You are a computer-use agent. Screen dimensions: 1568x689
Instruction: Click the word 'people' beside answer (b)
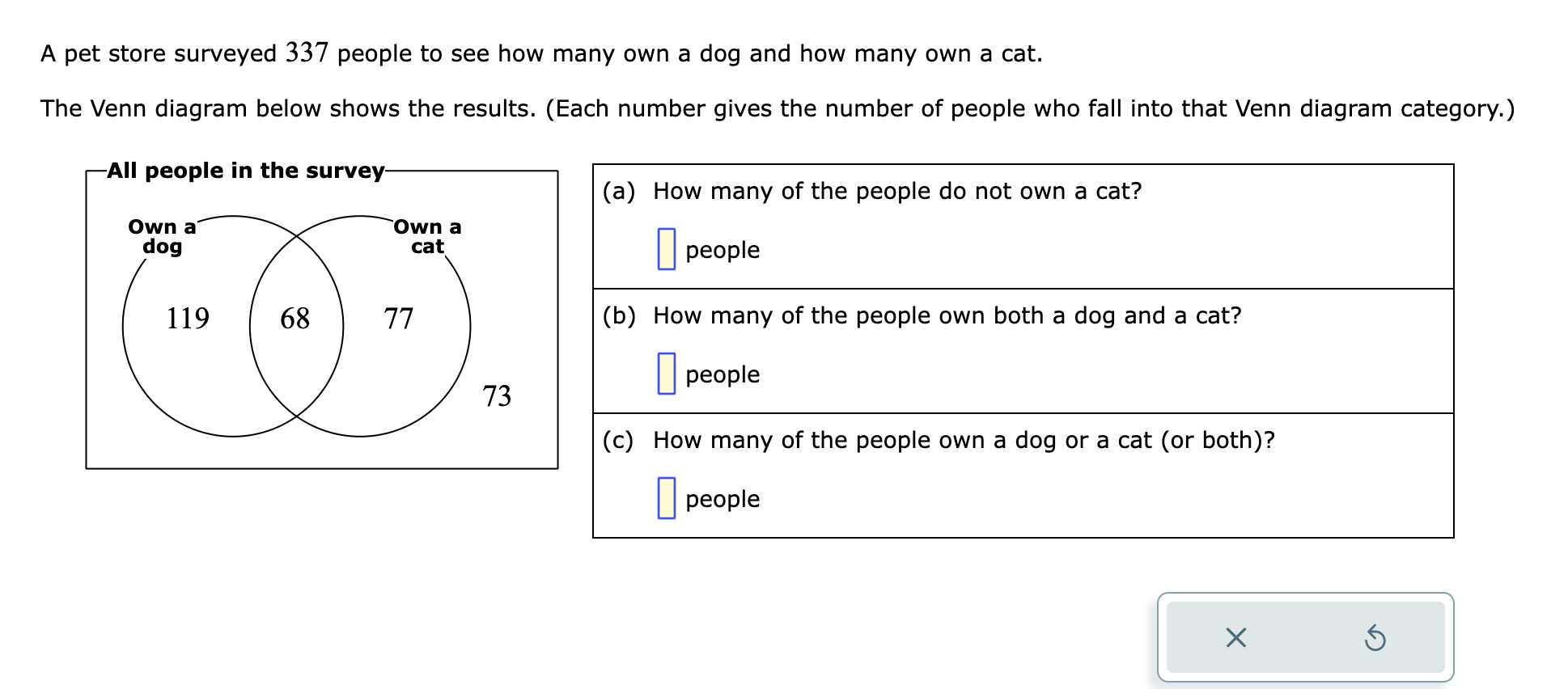pos(721,374)
